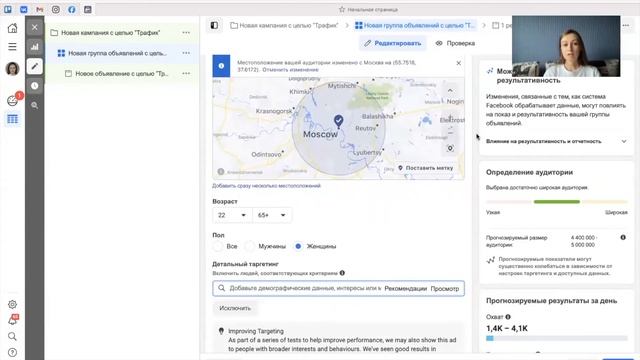640x360 pixels.
Task: Open the first Trello browser tab icon
Action: (8, 9)
